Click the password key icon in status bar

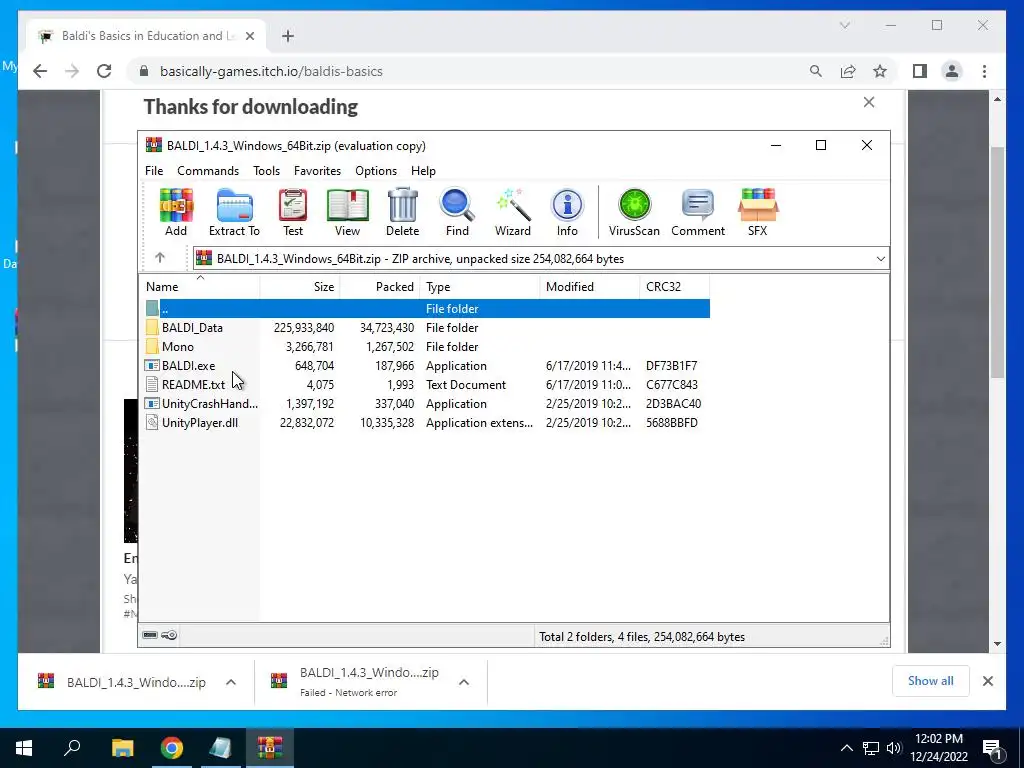click(169, 635)
